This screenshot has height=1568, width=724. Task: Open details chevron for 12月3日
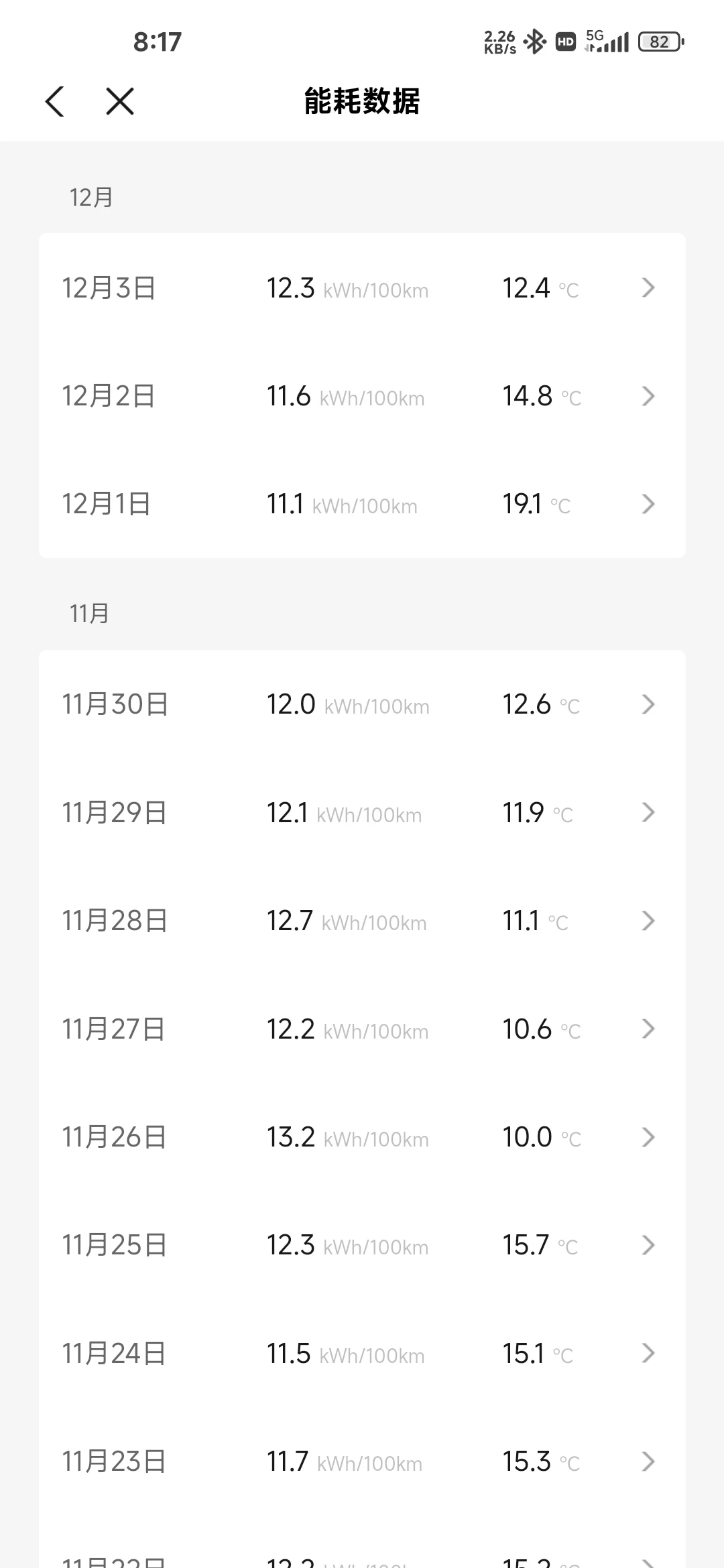(x=648, y=287)
